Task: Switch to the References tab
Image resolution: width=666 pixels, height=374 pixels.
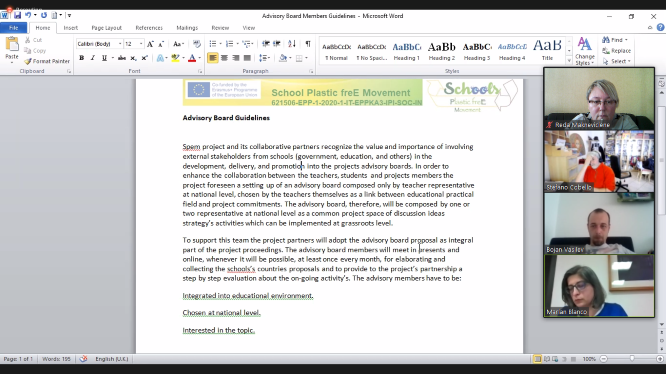Action: pos(149,28)
